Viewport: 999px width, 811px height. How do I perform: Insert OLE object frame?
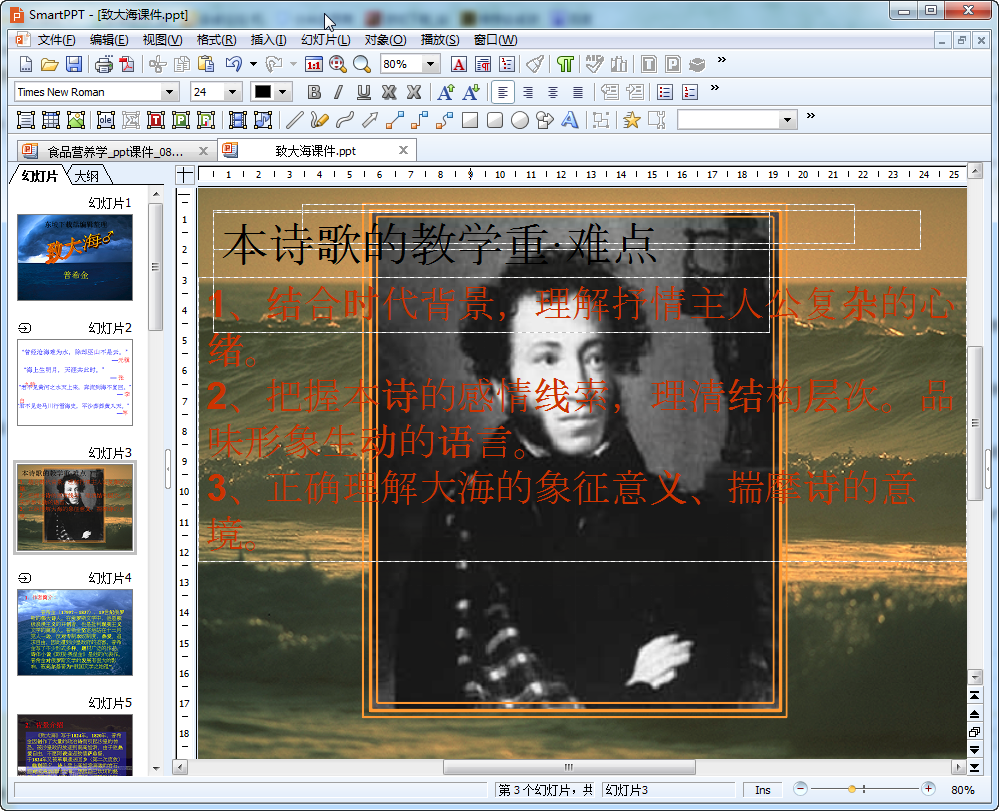pyautogui.click(x=106, y=120)
